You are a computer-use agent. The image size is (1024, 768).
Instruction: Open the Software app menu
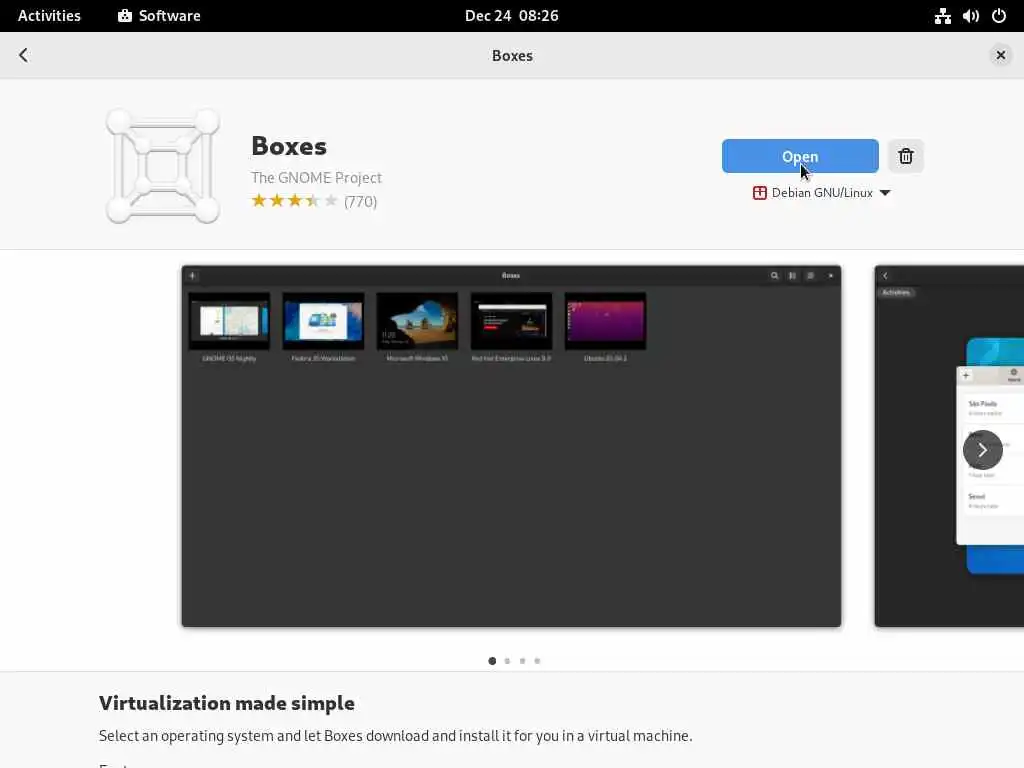[159, 16]
